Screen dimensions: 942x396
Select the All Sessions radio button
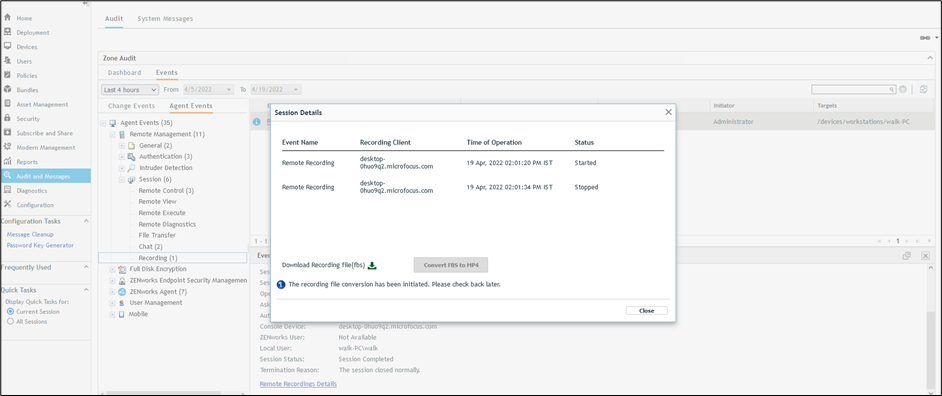(10, 321)
